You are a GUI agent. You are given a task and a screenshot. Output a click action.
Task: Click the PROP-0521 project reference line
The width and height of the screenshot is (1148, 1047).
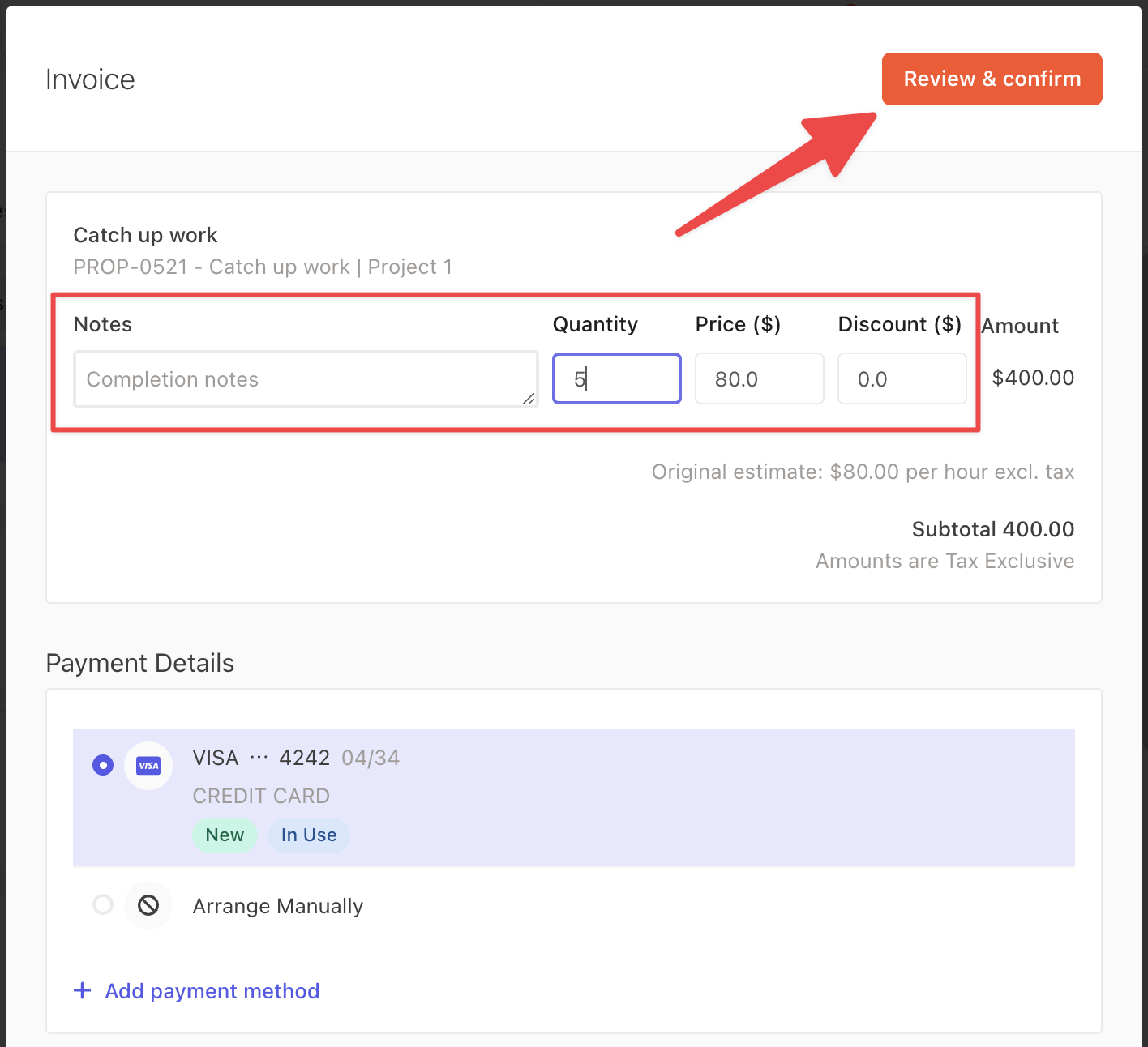263,267
